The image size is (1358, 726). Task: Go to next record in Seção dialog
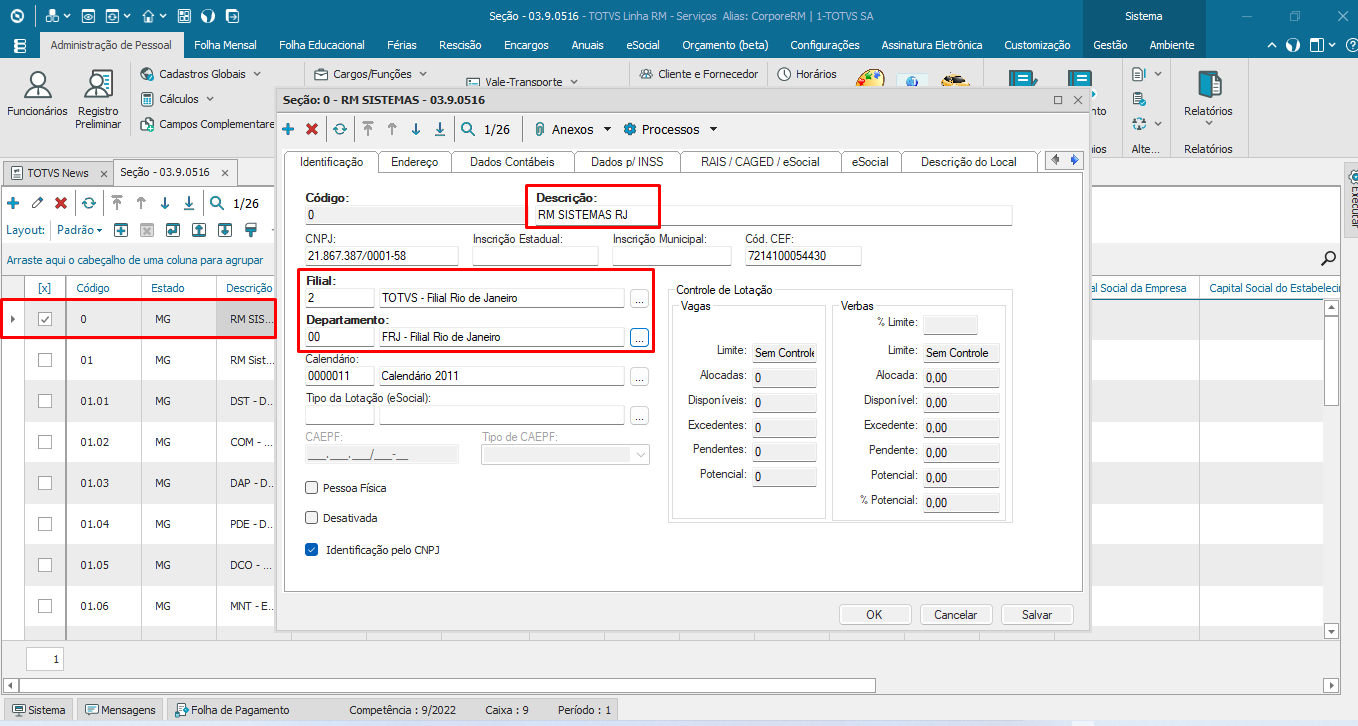tap(416, 129)
